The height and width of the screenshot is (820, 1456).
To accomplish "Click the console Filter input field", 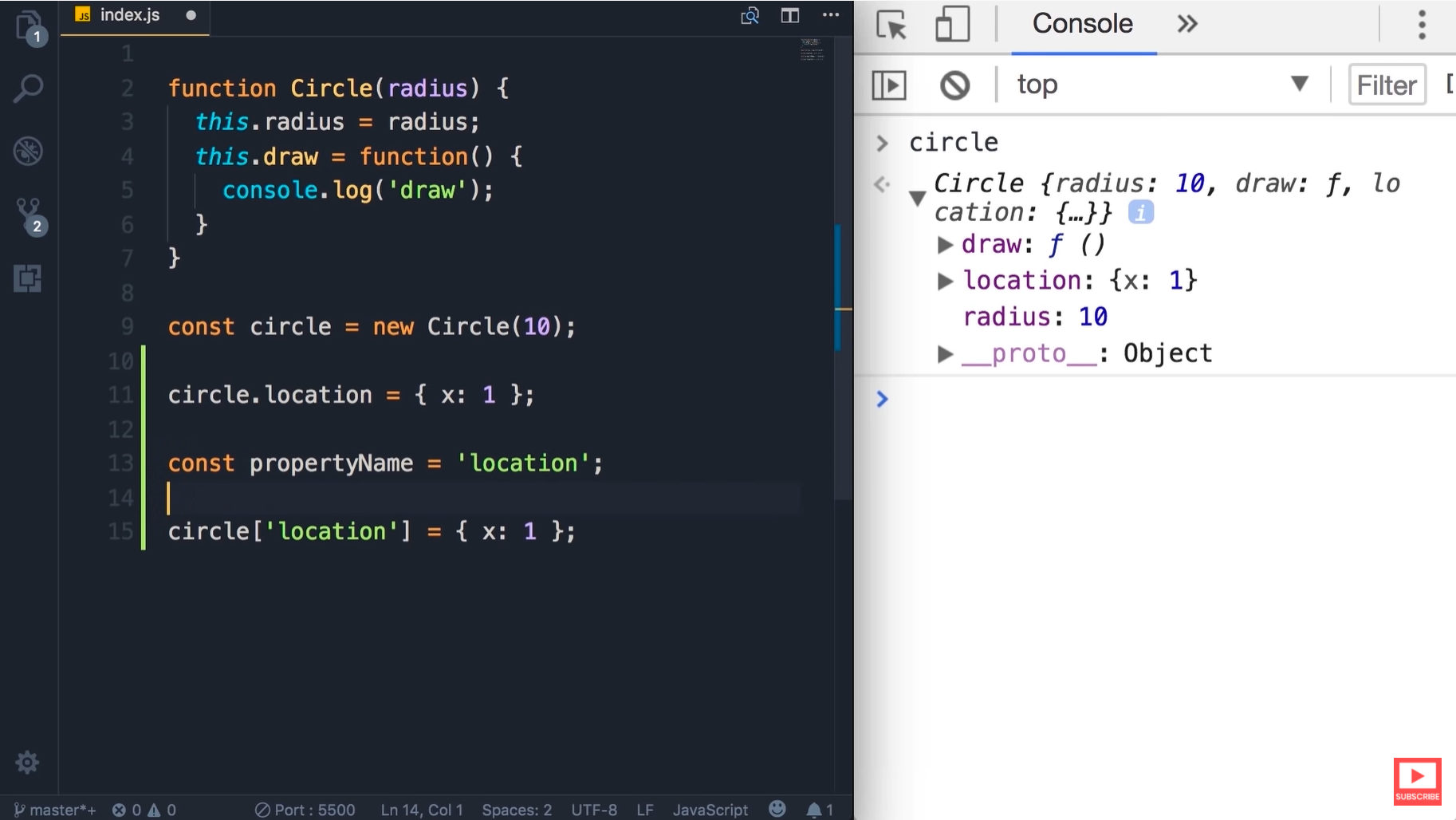I will (x=1387, y=85).
